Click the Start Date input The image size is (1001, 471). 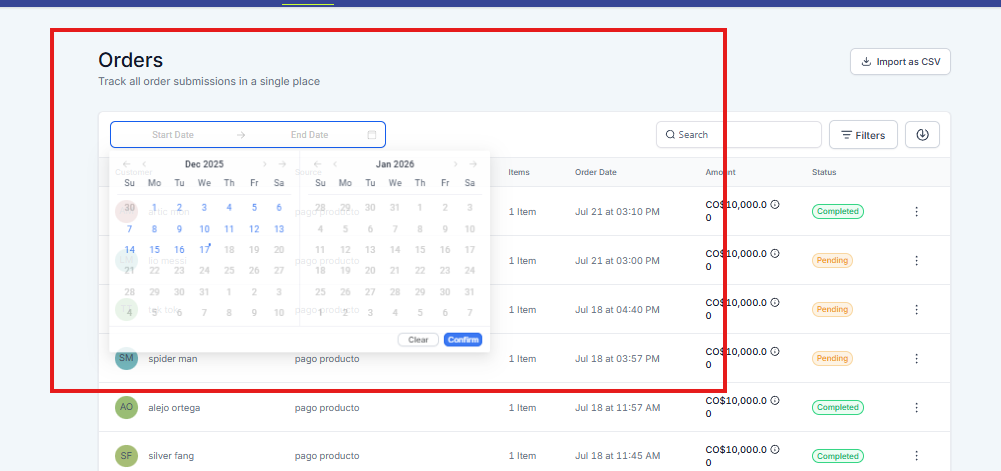click(173, 135)
